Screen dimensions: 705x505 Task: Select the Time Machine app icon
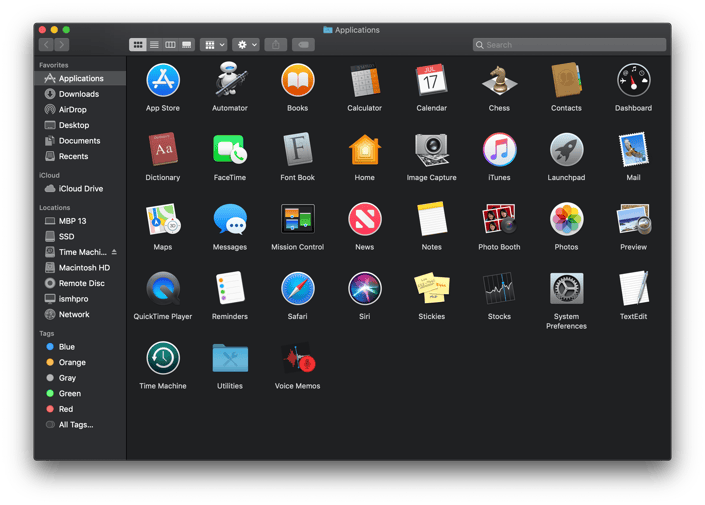(163, 358)
